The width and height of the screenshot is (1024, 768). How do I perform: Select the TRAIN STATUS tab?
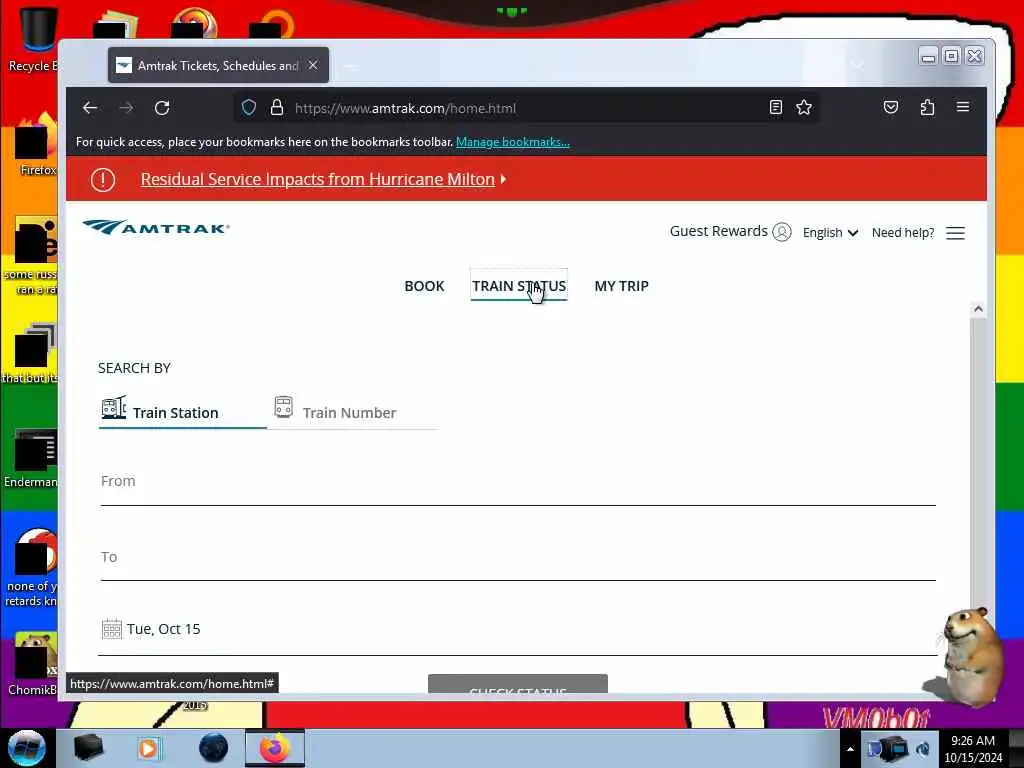point(519,286)
